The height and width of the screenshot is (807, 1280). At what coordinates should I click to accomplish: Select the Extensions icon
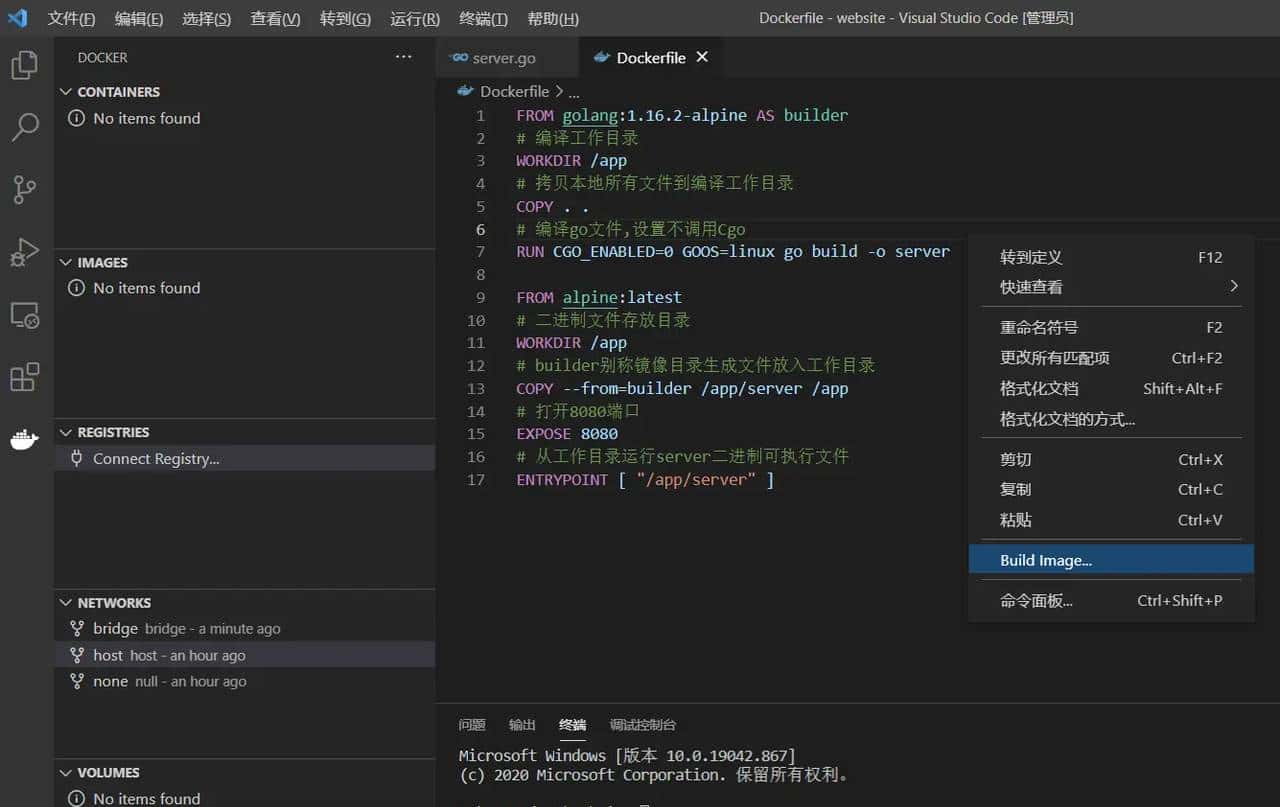pyautogui.click(x=24, y=377)
